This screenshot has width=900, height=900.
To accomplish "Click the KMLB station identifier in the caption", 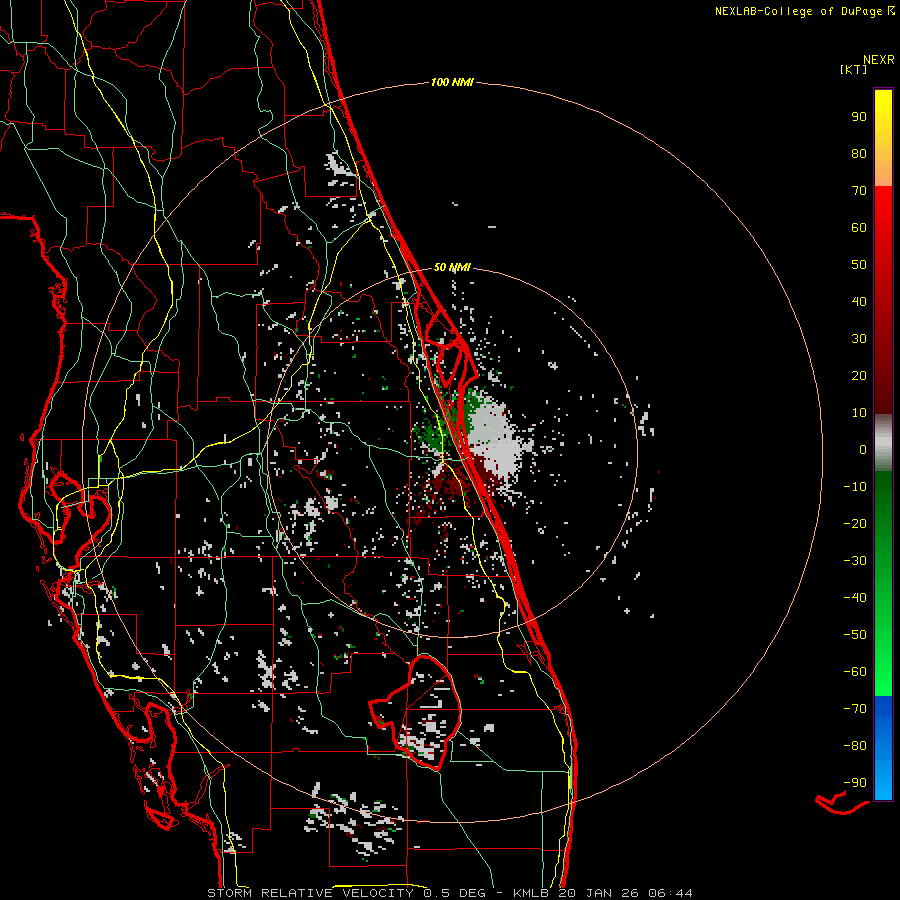I will click(533, 892).
